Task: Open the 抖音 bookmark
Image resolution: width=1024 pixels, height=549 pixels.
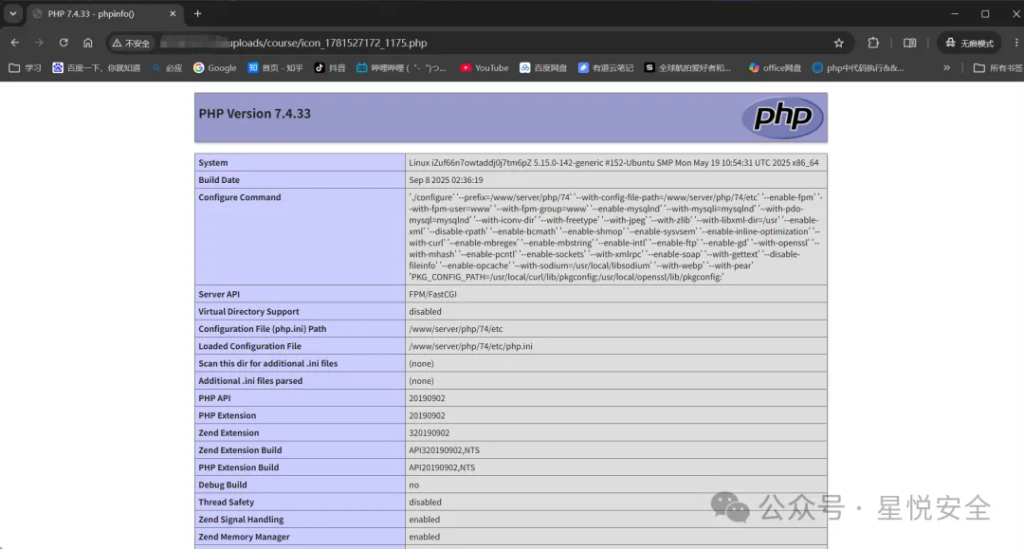Action: click(x=330, y=68)
